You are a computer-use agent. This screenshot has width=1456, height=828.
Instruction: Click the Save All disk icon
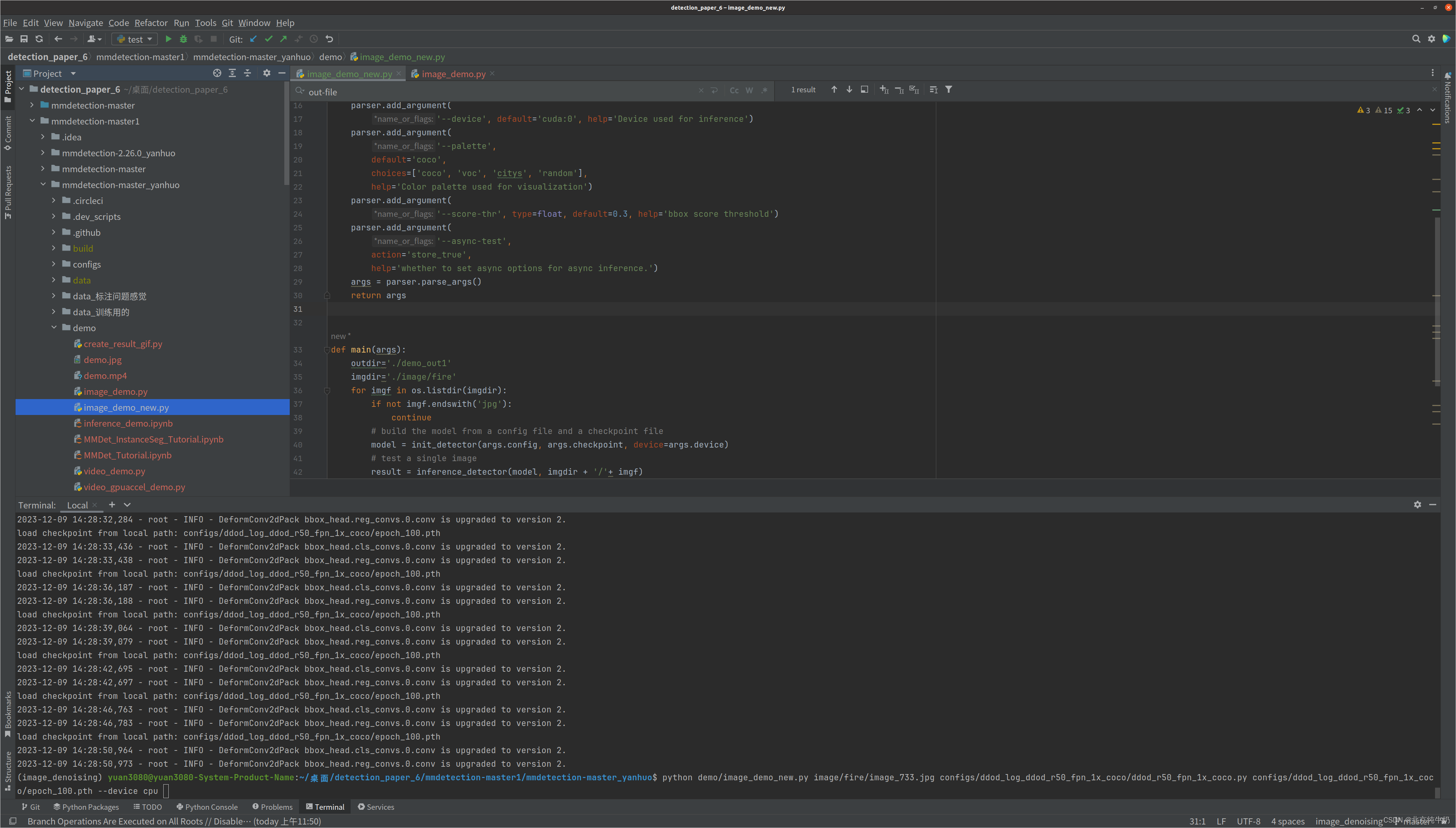[24, 39]
